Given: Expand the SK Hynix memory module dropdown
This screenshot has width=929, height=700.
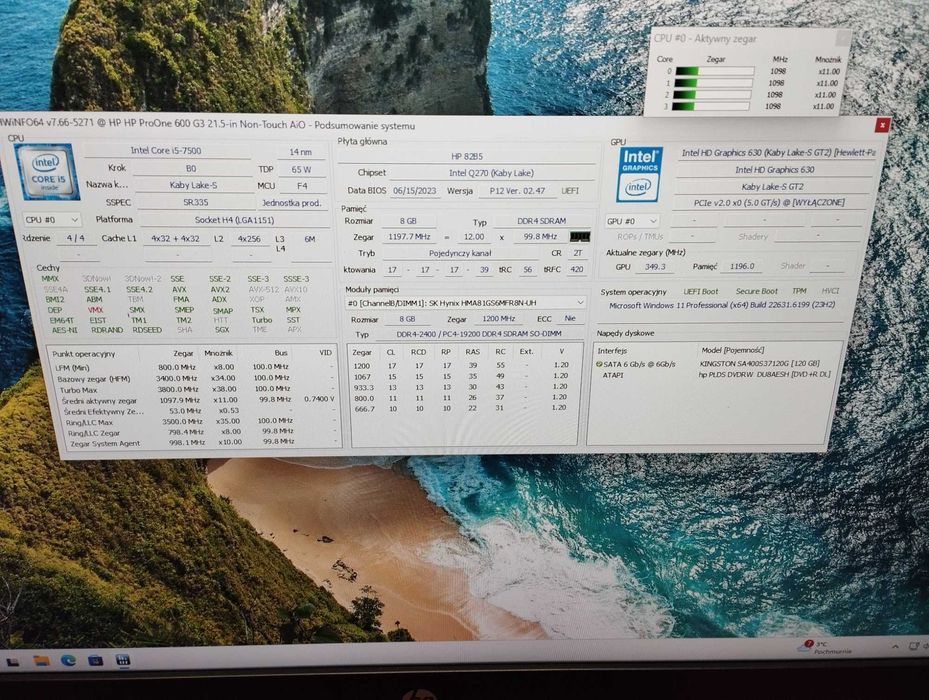Looking at the screenshot, I should 465,303.
